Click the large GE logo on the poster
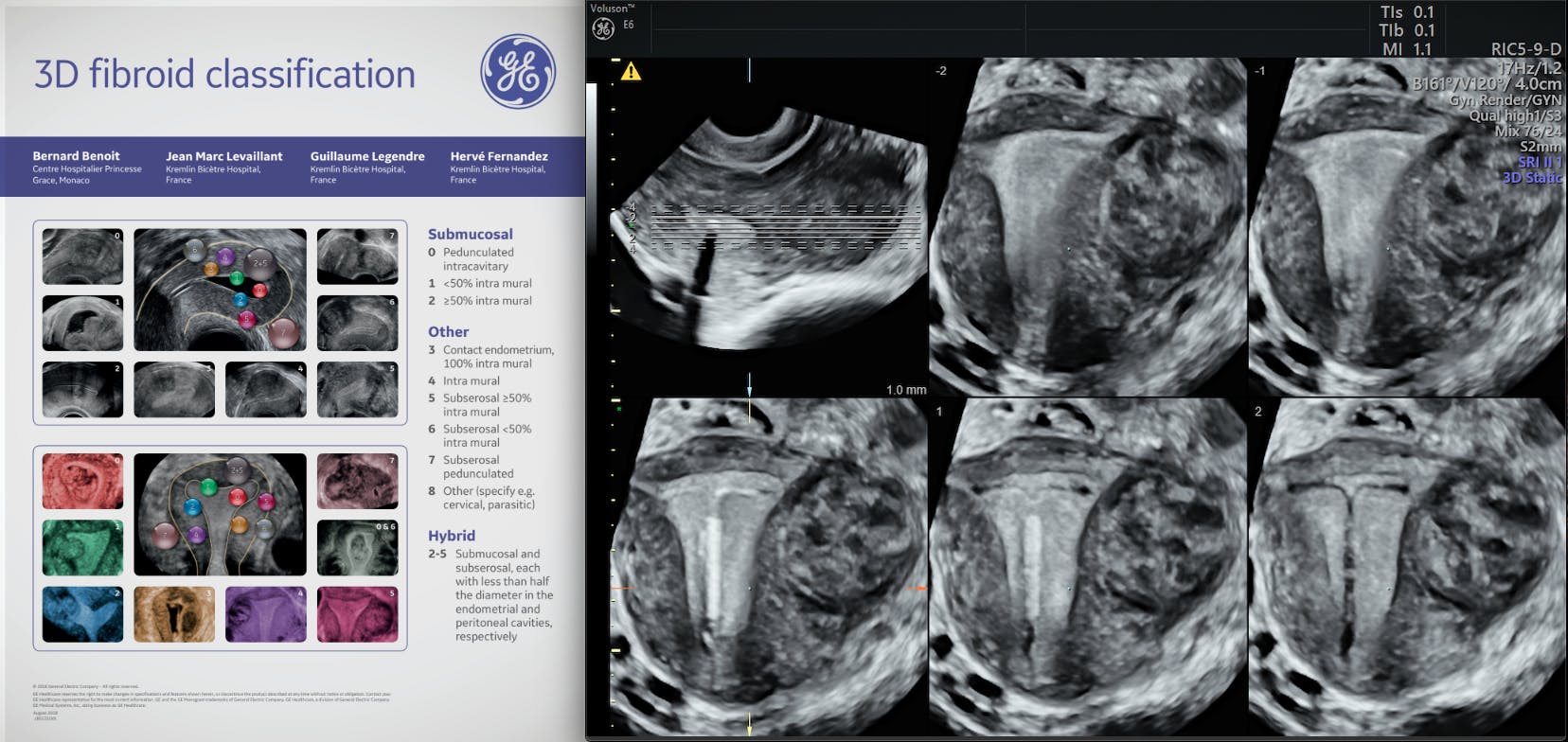Screen dimensions: 1568x742 point(517,72)
